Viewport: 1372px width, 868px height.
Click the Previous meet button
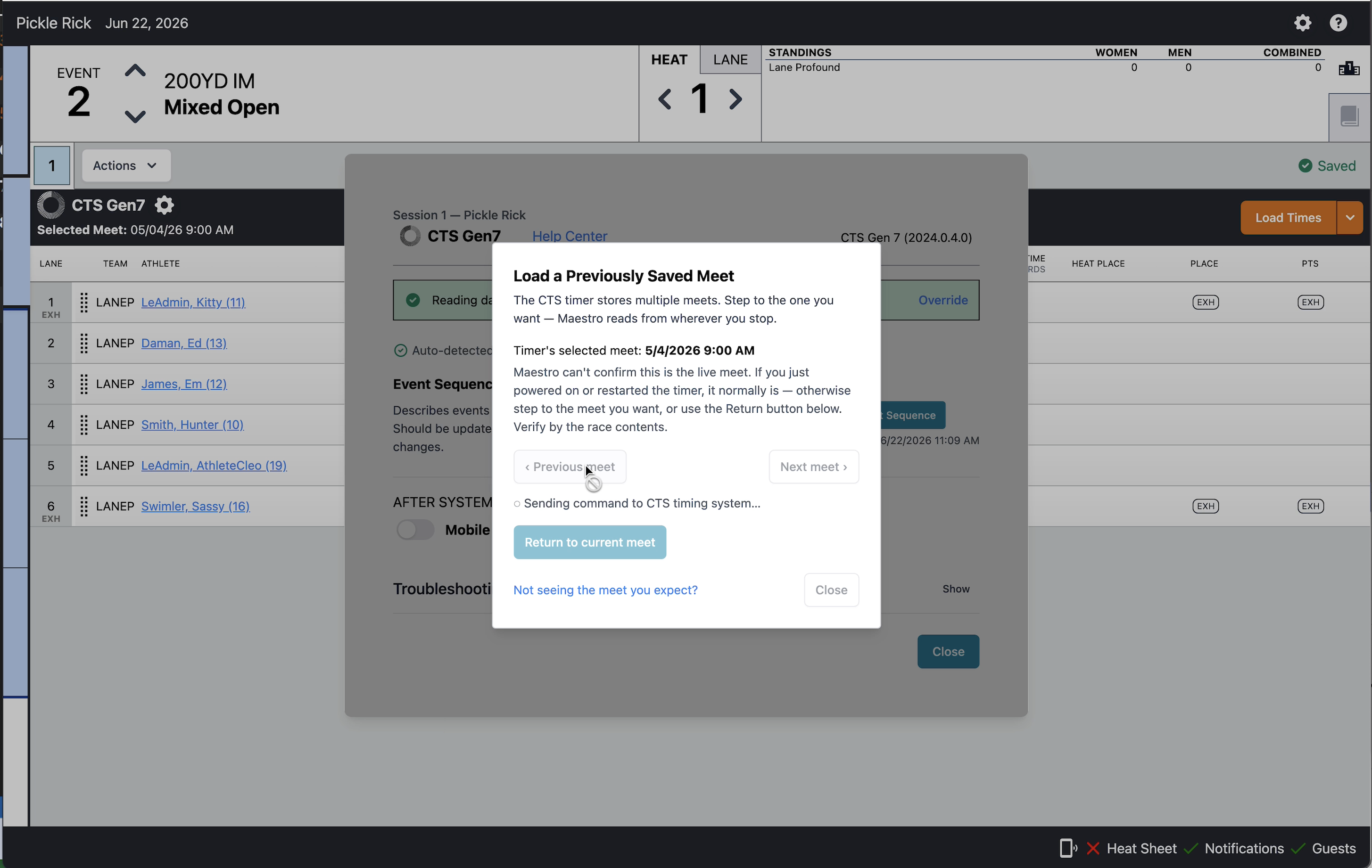tap(570, 467)
